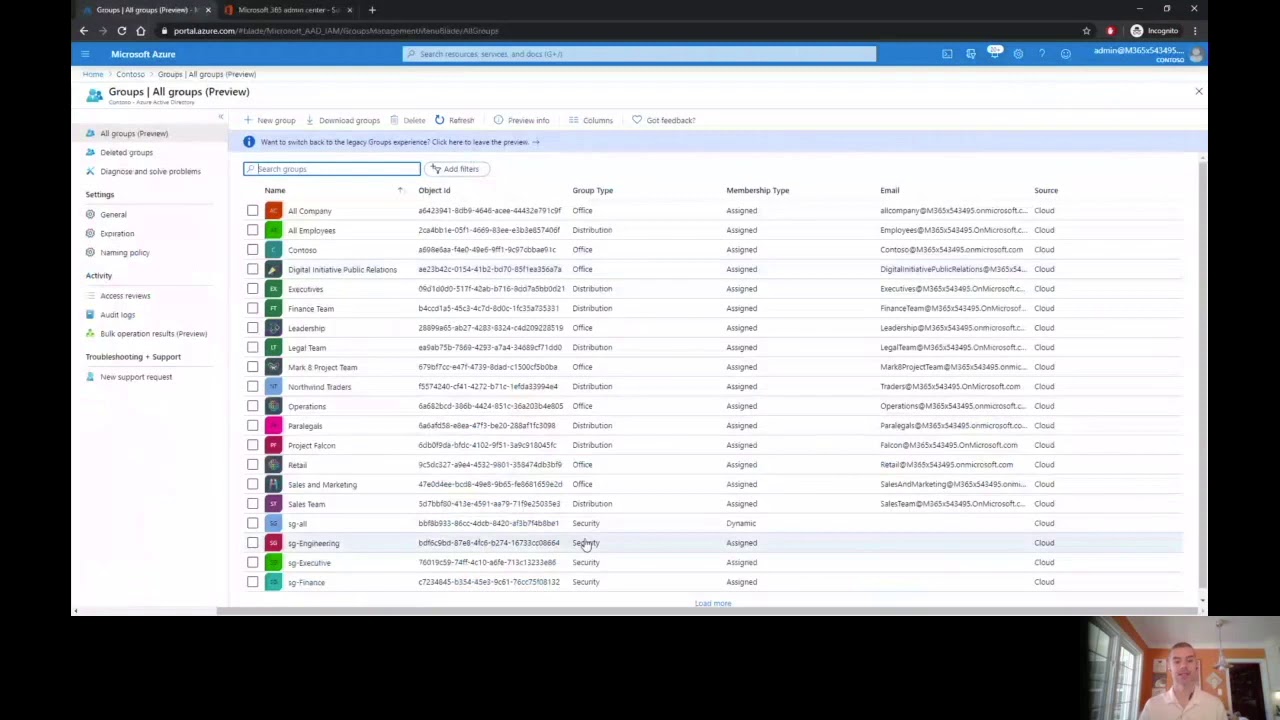Open directory and subscription filter icon

[970, 54]
